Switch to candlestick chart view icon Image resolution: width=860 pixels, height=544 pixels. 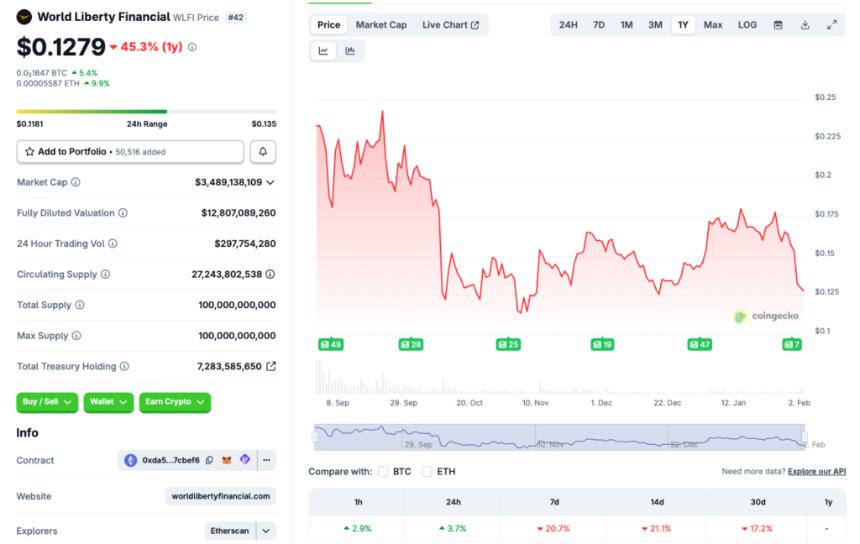(350, 51)
